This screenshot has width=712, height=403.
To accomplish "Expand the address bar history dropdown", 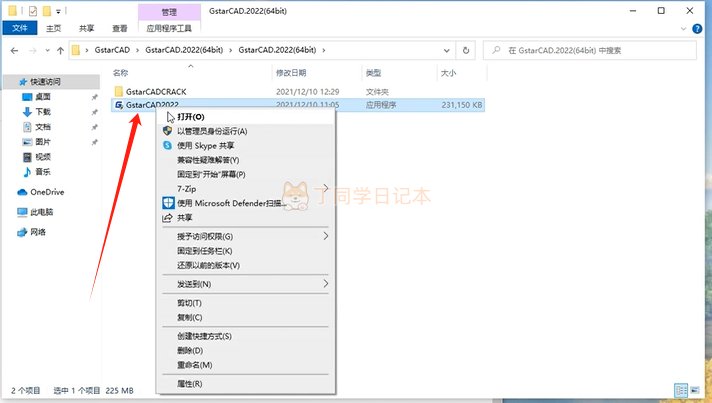I will pos(447,50).
